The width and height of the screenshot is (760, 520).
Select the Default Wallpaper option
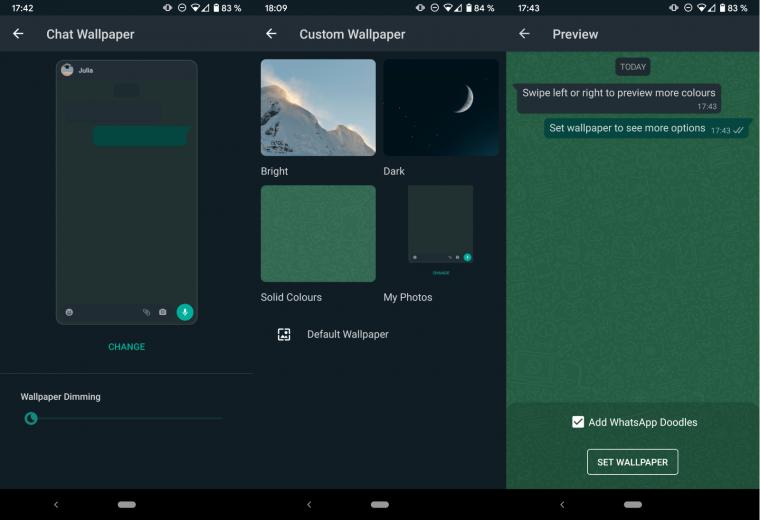(348, 334)
